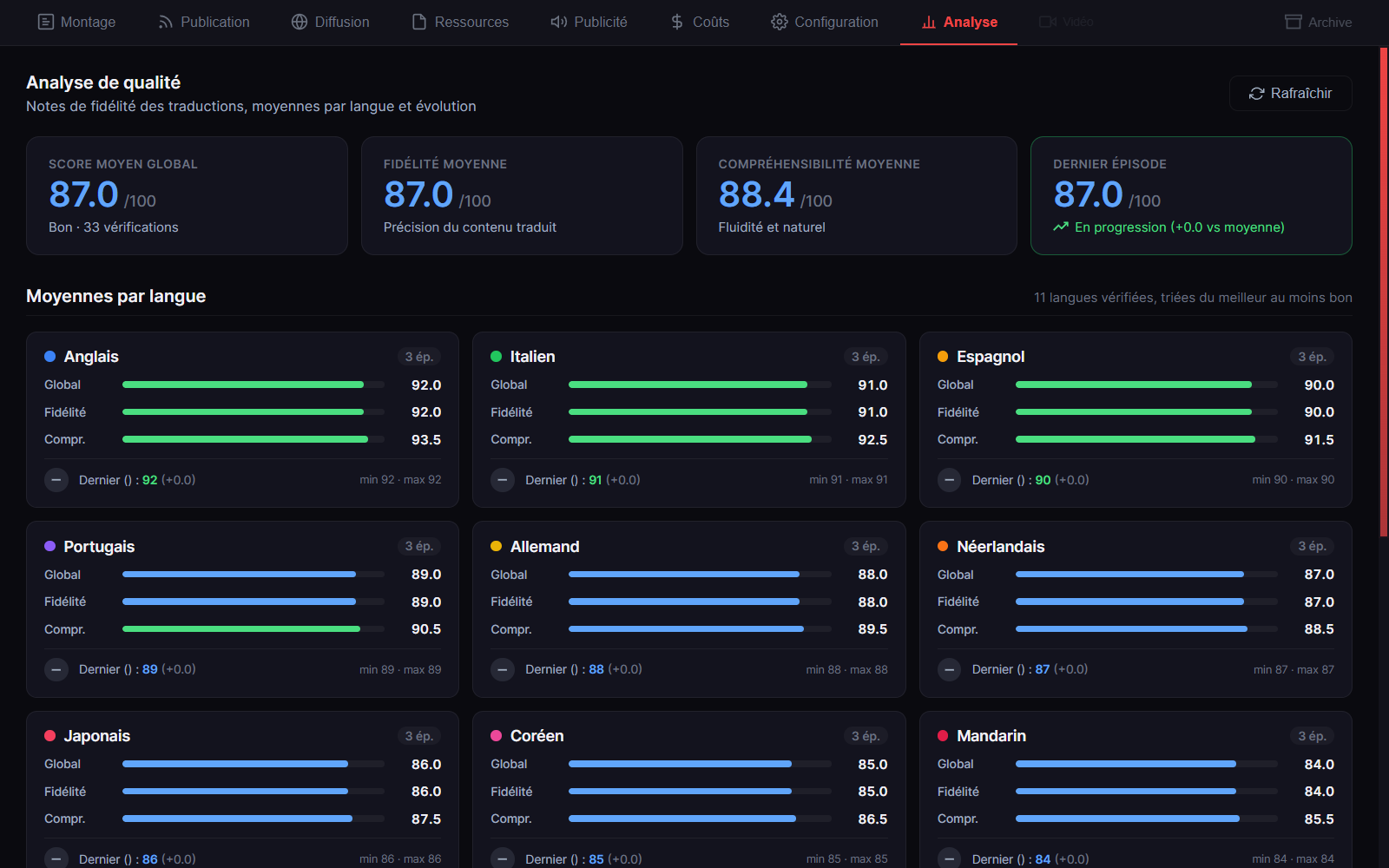This screenshot has width=1389, height=868.
Task: Select the Compréhensibilité moyenne card
Action: (x=857, y=195)
